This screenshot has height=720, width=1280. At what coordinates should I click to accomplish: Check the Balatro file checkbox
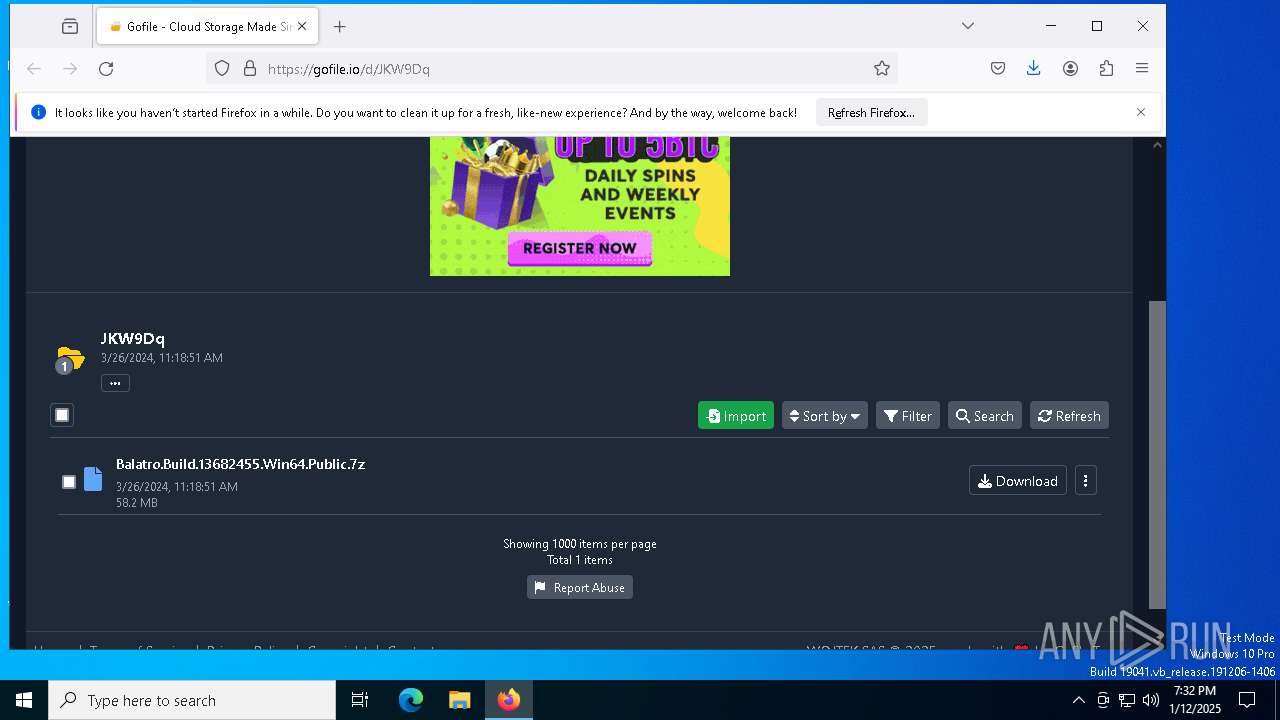click(x=69, y=482)
